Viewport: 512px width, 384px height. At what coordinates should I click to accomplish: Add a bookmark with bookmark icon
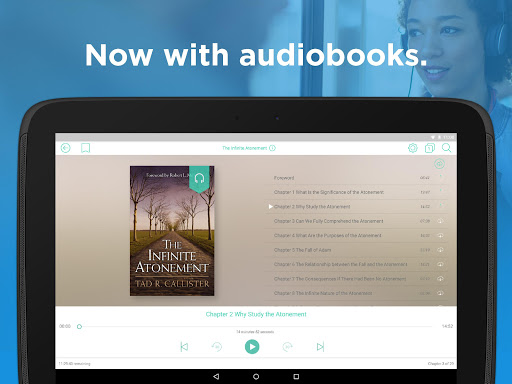[x=85, y=148]
